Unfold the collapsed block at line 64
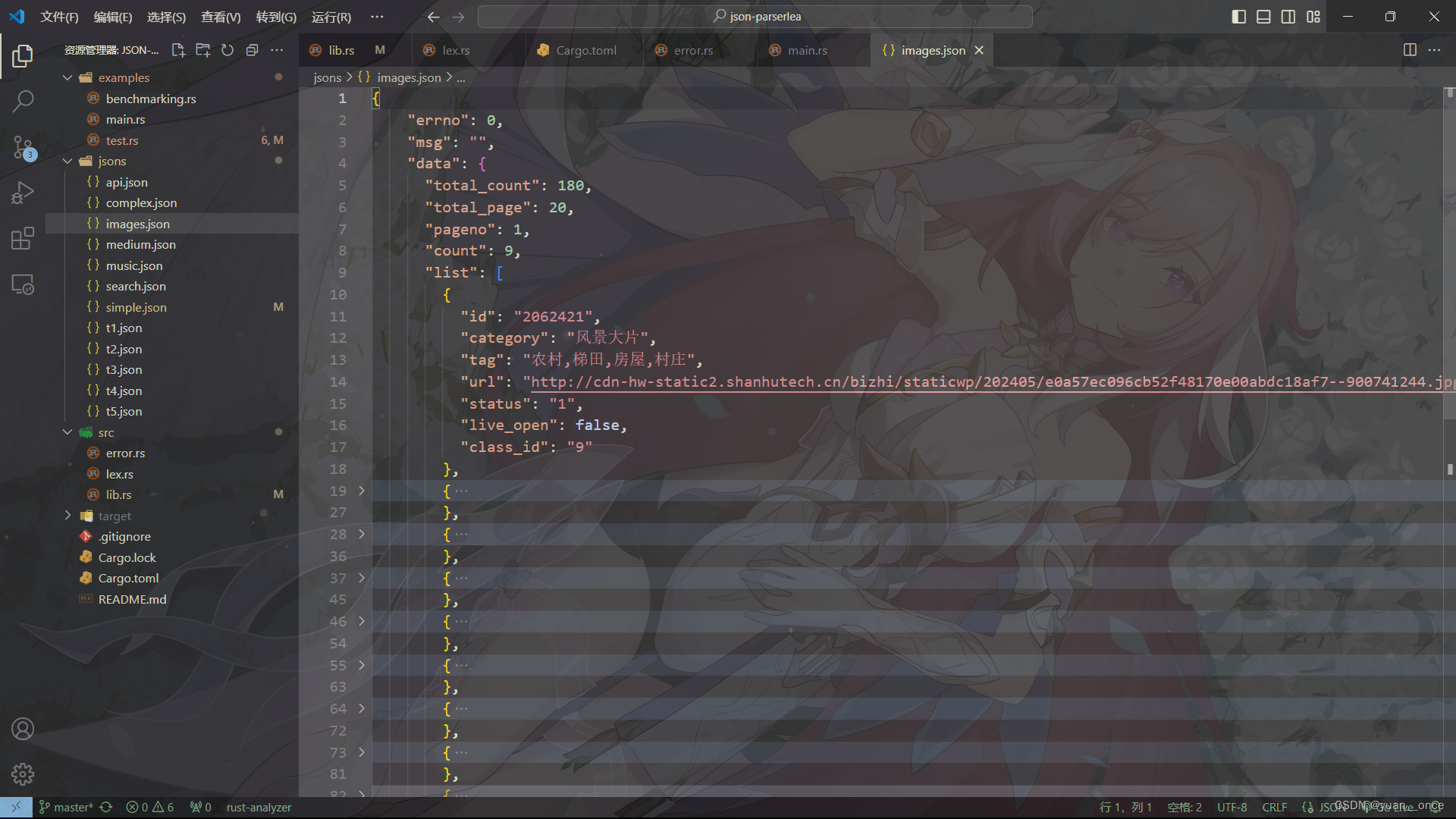This screenshot has height=819, width=1456. pyautogui.click(x=362, y=708)
